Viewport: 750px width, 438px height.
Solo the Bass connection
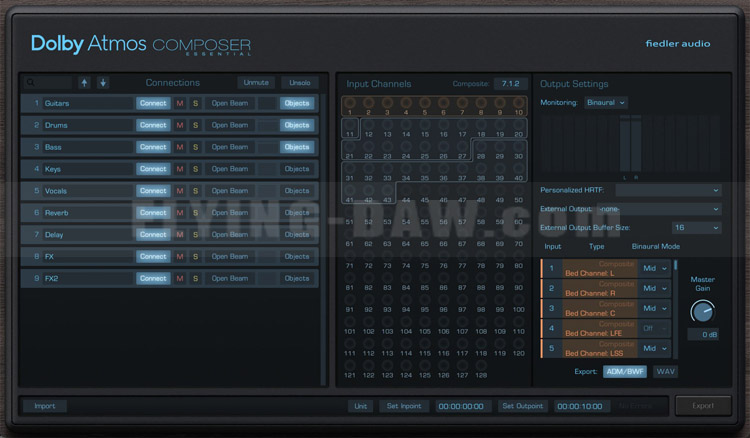(195, 147)
